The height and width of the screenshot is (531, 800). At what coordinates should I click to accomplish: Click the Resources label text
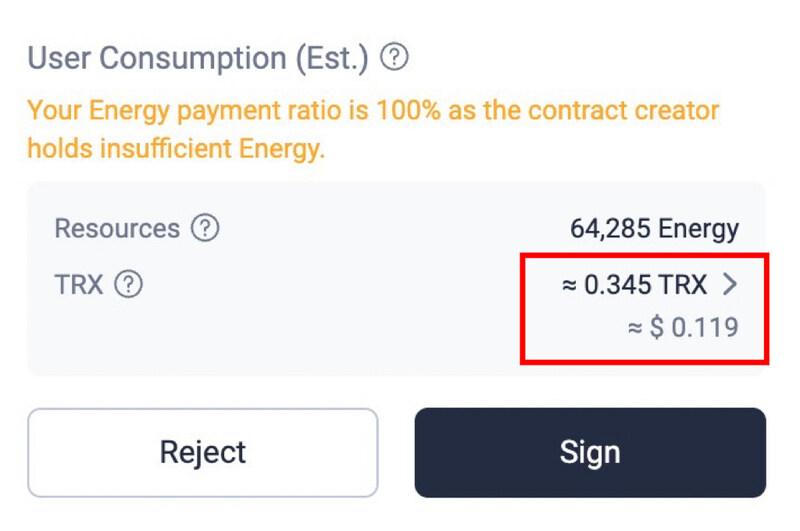click(x=117, y=228)
